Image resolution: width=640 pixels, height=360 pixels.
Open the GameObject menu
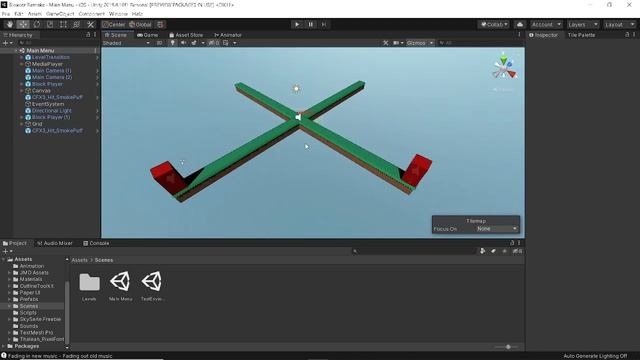tap(60, 14)
